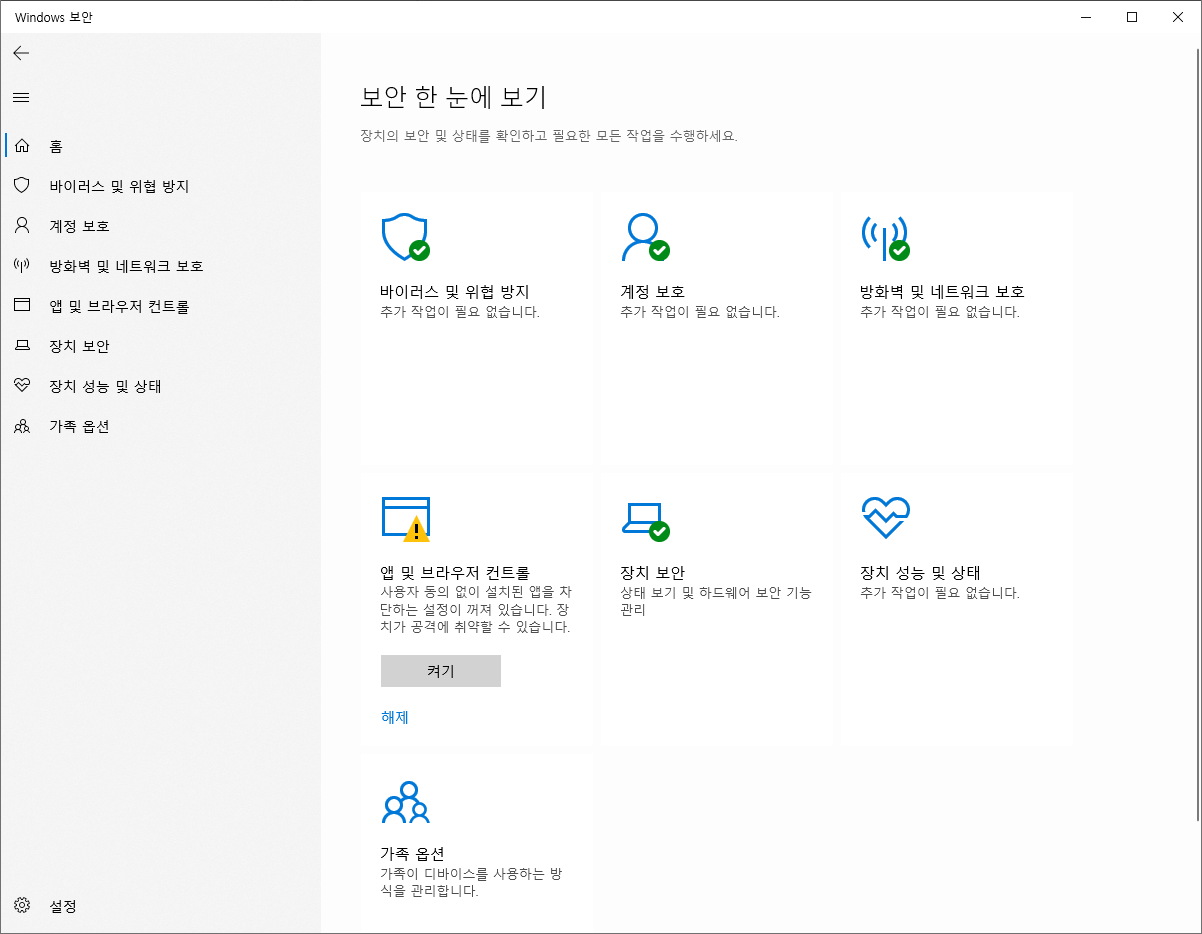The image size is (1202, 934).
Task: Open the 앱 및 브라우저 컨트롤 tile title
Action: [455, 573]
